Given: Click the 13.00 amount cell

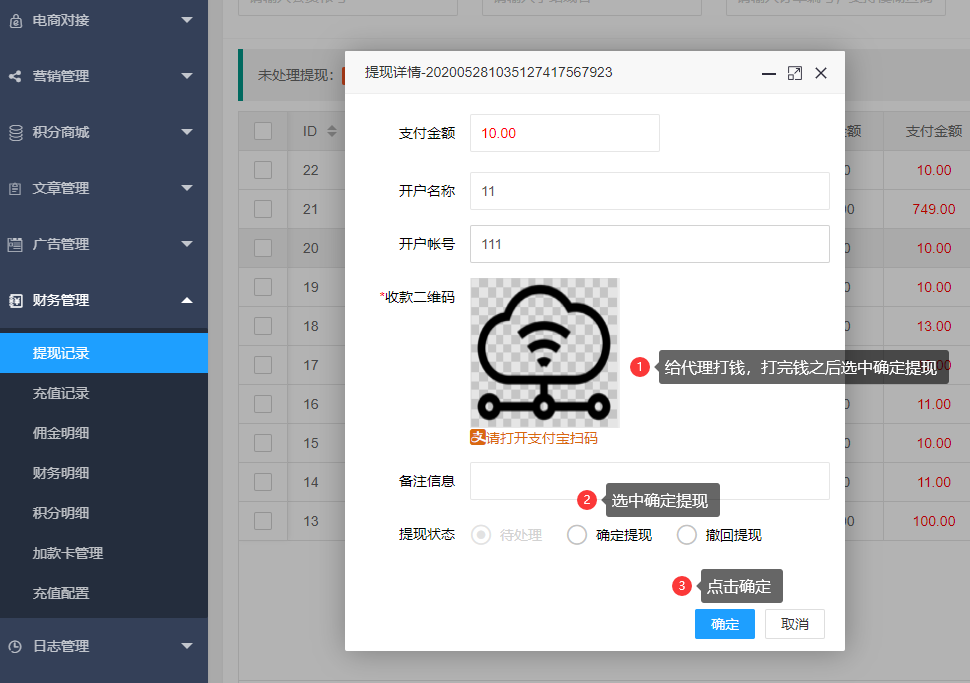Looking at the screenshot, I should click(x=934, y=326).
